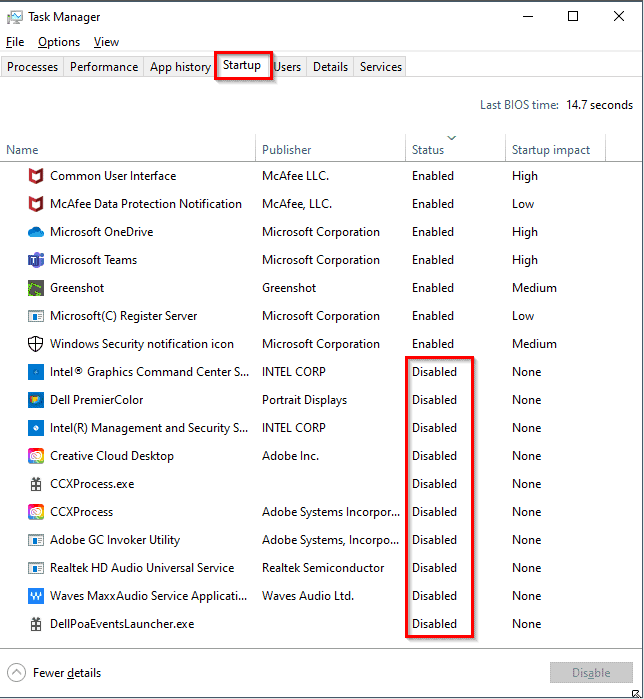
Task: Click the Dell PremierColor icon
Action: [36, 400]
